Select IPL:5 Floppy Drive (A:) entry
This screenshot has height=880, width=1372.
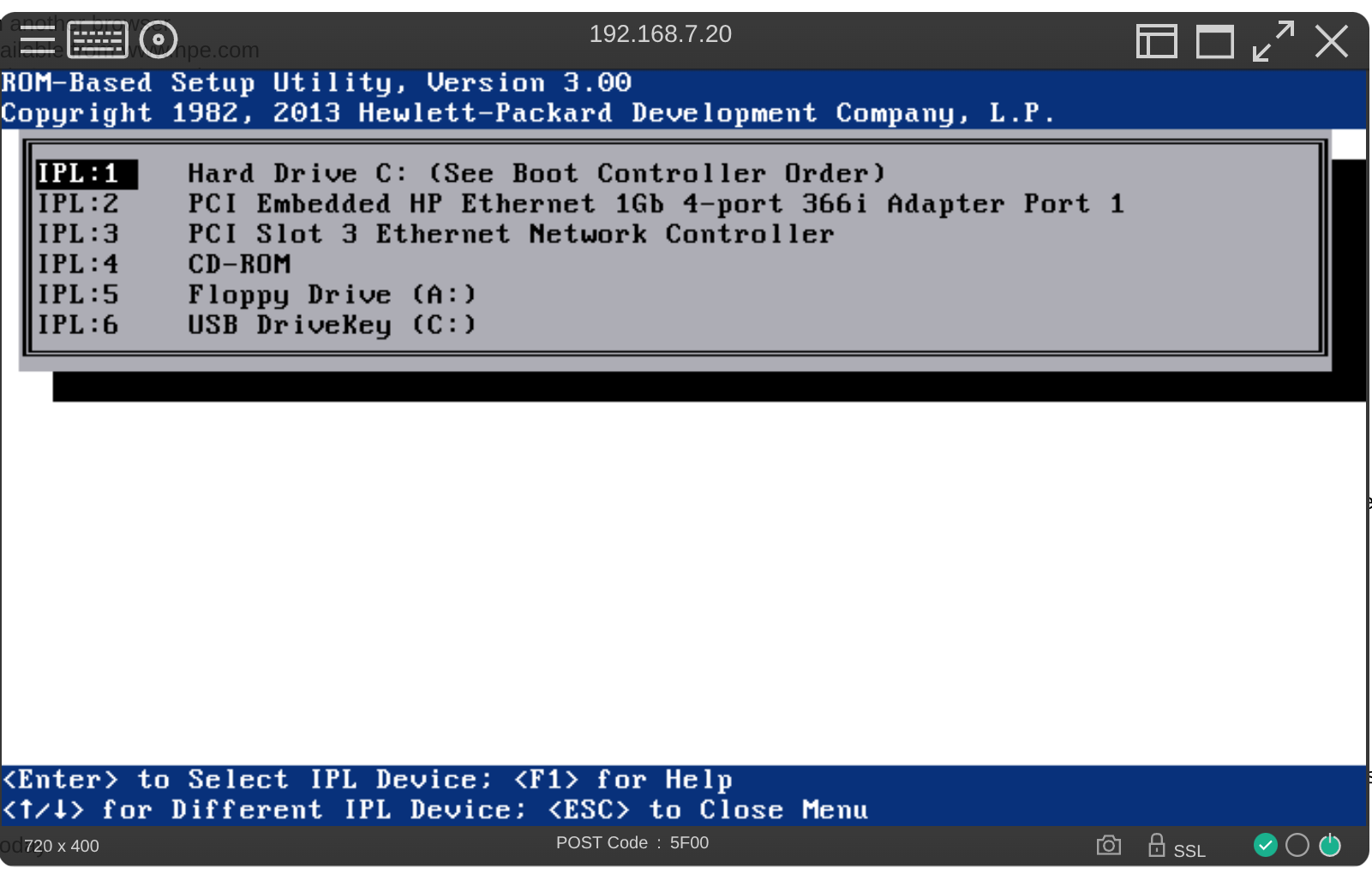256,295
